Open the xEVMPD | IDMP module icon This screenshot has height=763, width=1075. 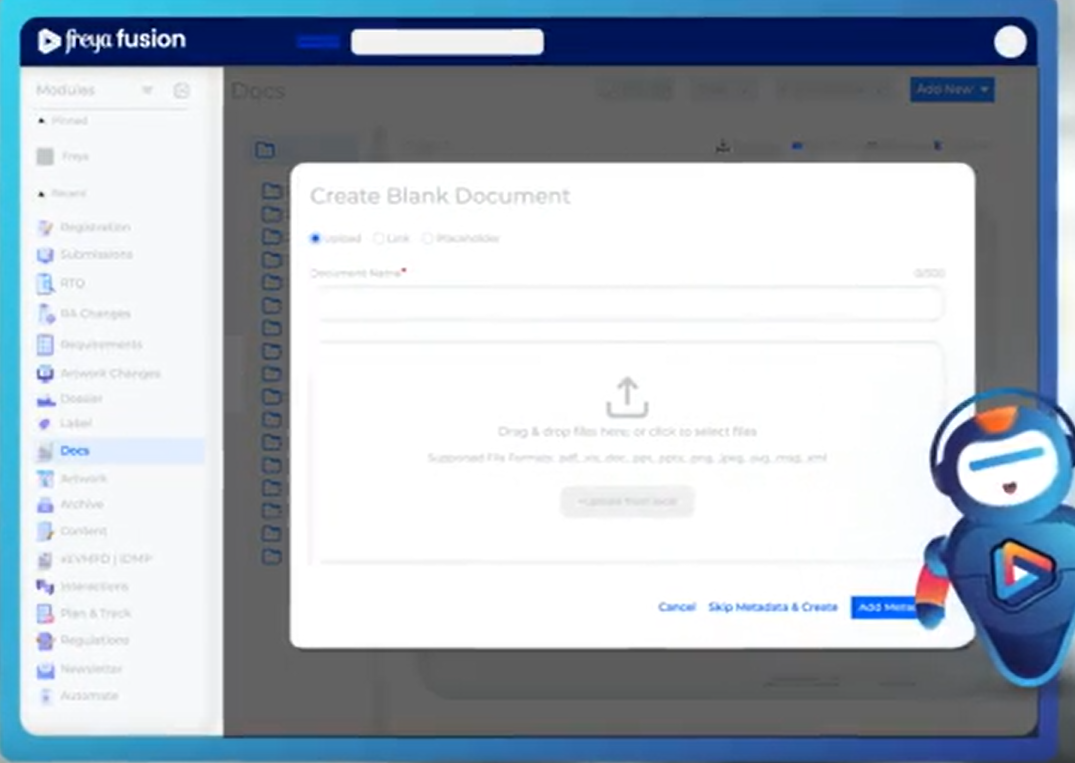(45, 559)
